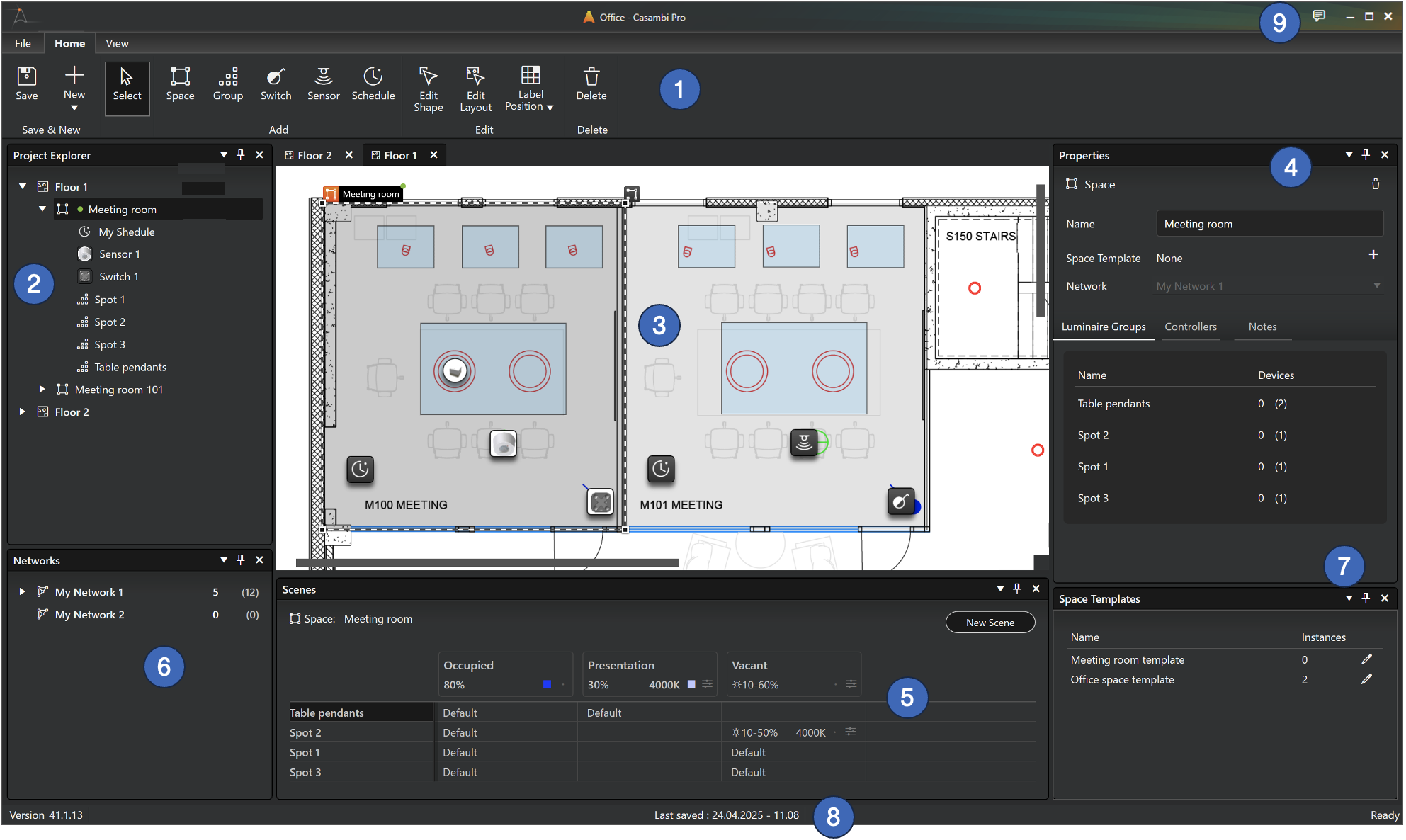Screen dimensions: 1406x840
Task: Switch to the Controllers tab
Action: (1190, 327)
